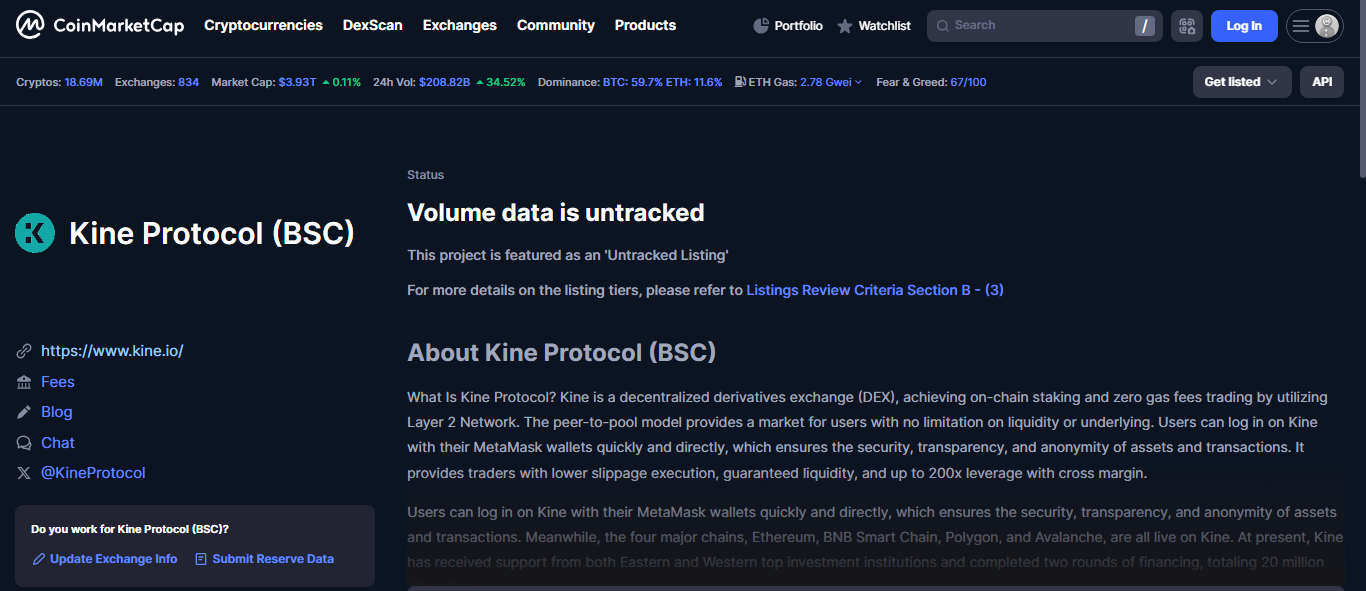The image size is (1366, 591).
Task: Click the Kine Protocol logo icon
Action: pyautogui.click(x=35, y=233)
